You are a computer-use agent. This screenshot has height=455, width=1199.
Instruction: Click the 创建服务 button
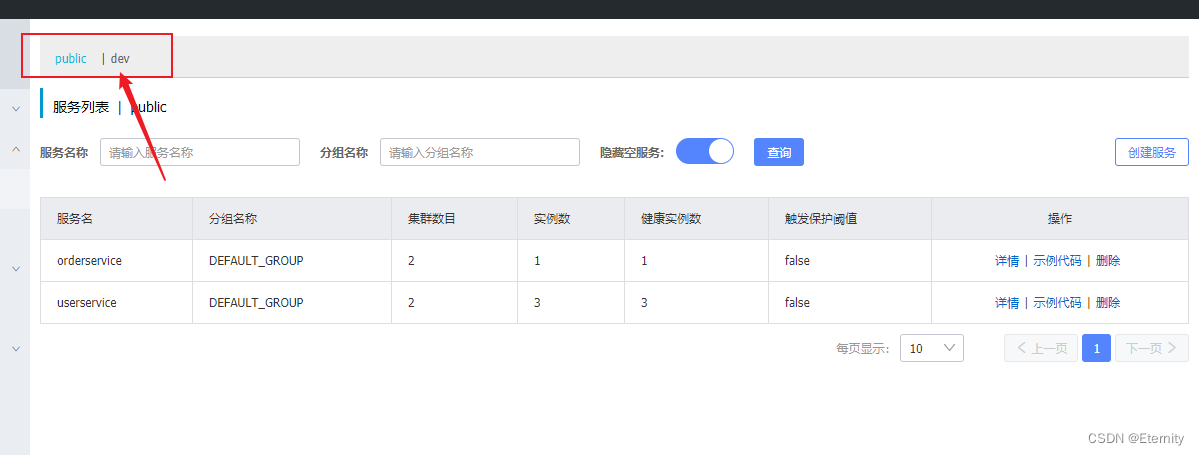click(1152, 152)
